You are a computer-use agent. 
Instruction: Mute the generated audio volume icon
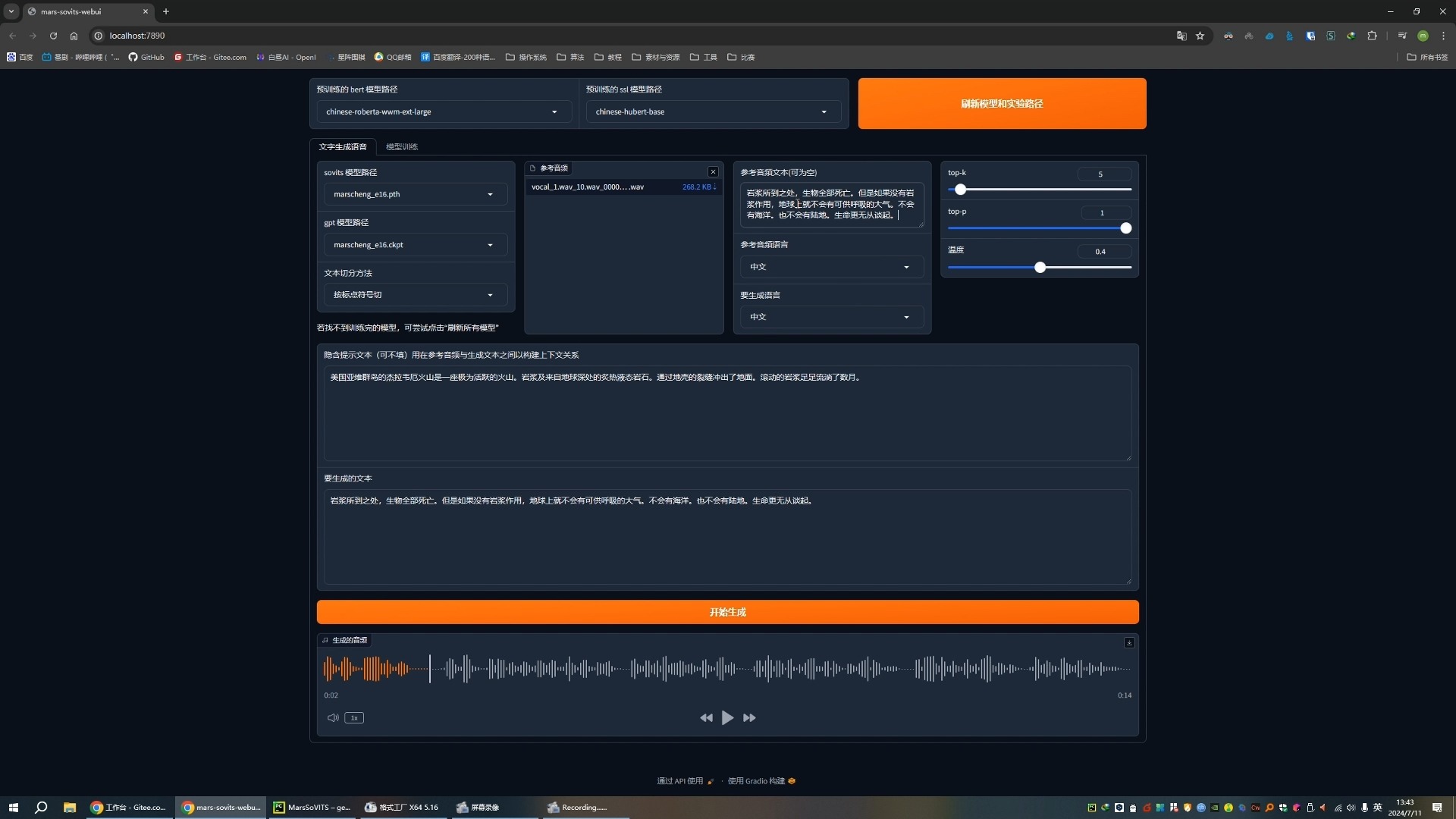tap(333, 717)
